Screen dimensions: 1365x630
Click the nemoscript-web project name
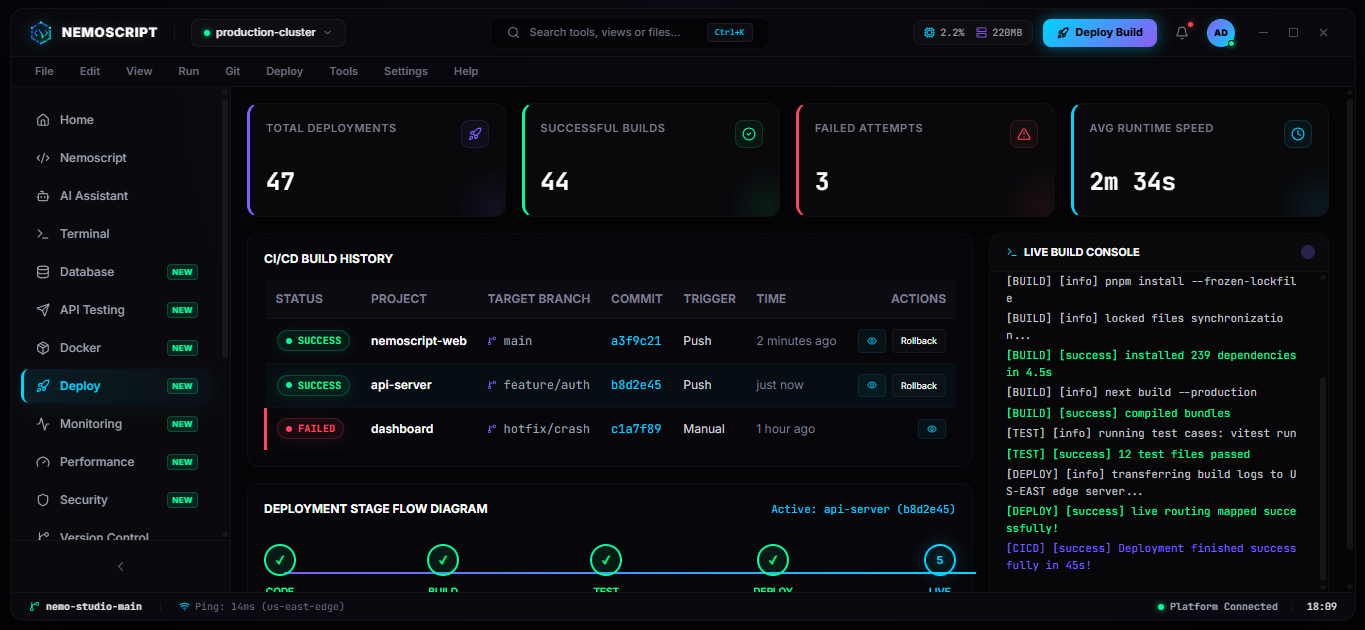pos(419,341)
